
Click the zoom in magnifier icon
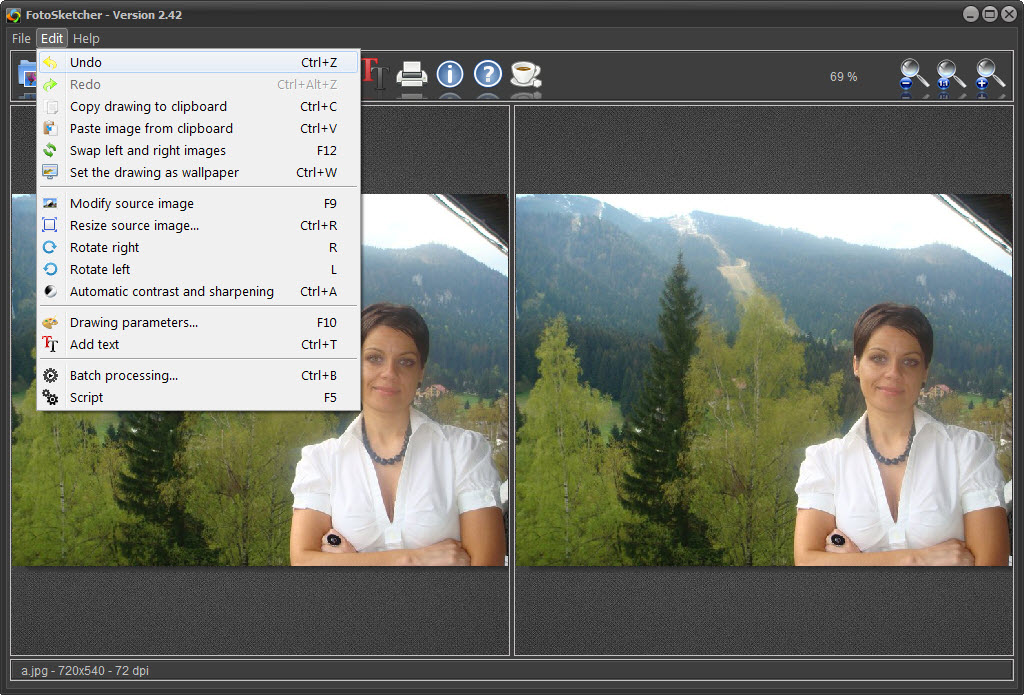coord(989,75)
